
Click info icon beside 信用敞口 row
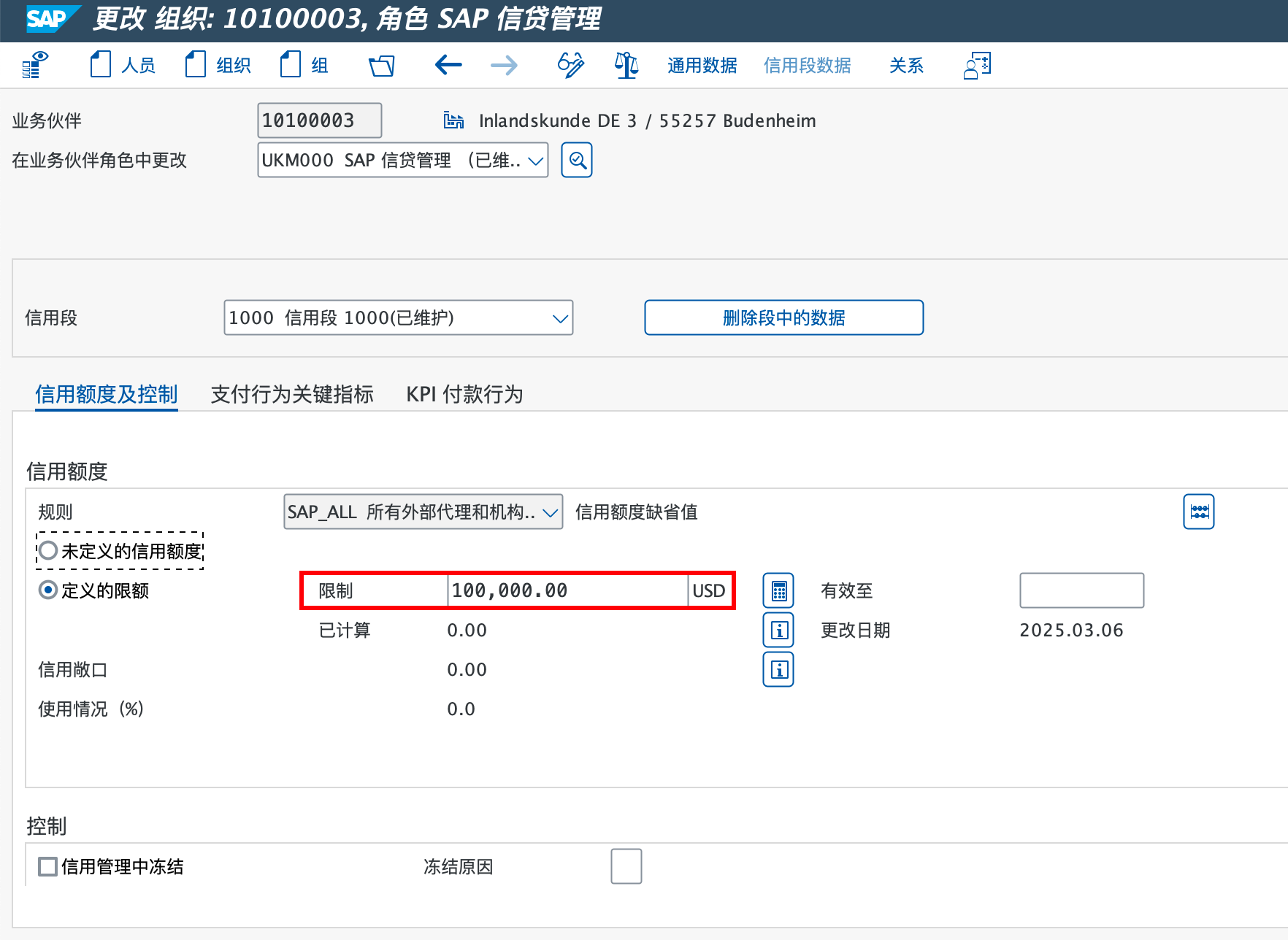coord(778,669)
